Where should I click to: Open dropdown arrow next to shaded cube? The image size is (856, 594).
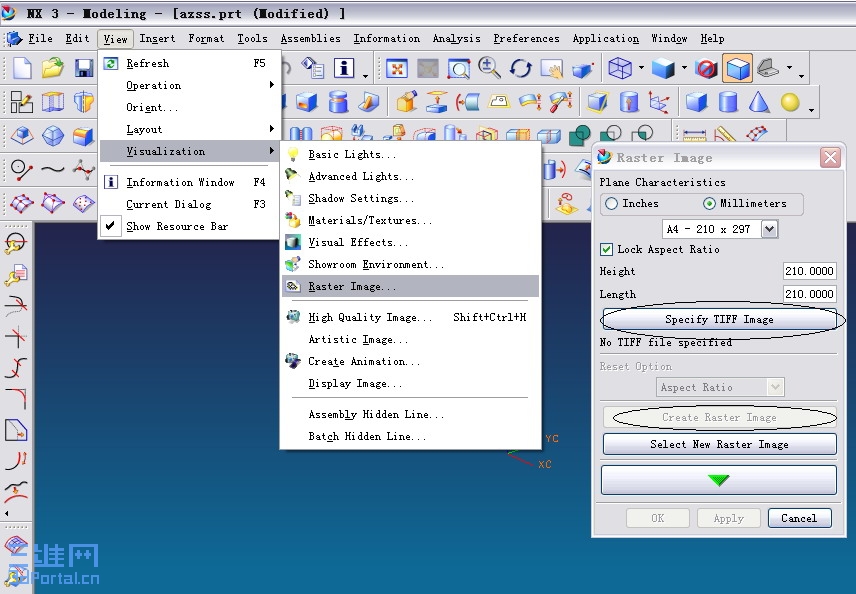pyautogui.click(x=684, y=68)
